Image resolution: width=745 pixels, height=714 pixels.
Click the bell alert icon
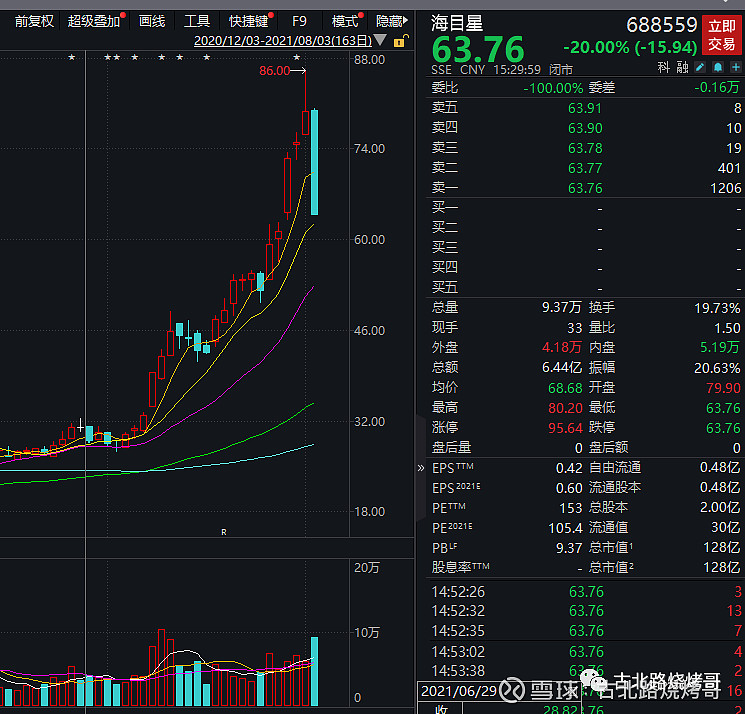(718, 67)
